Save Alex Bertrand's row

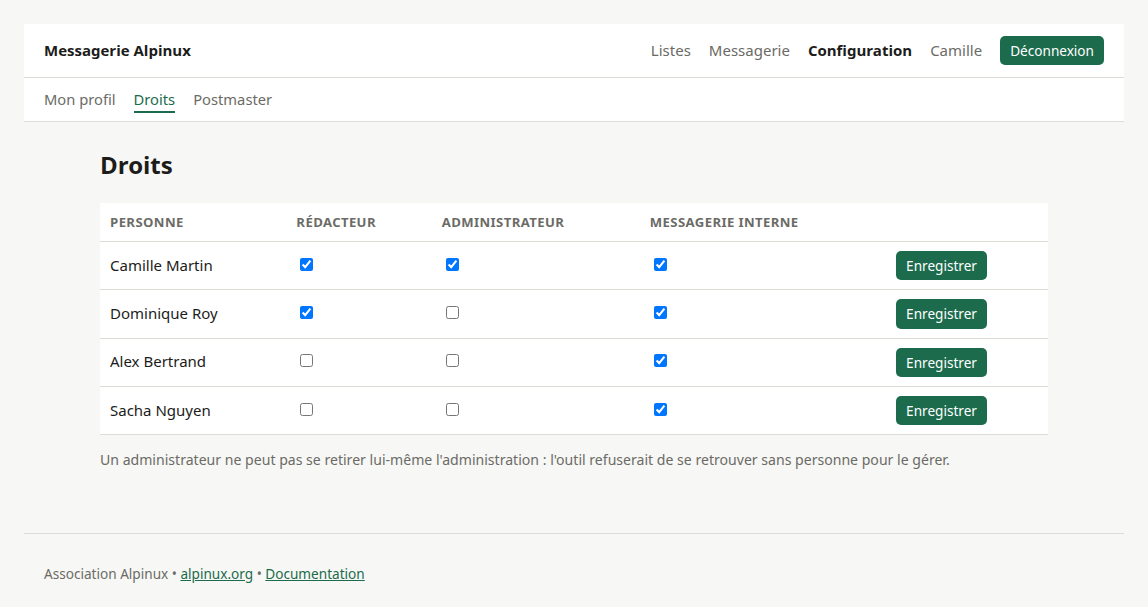941,362
